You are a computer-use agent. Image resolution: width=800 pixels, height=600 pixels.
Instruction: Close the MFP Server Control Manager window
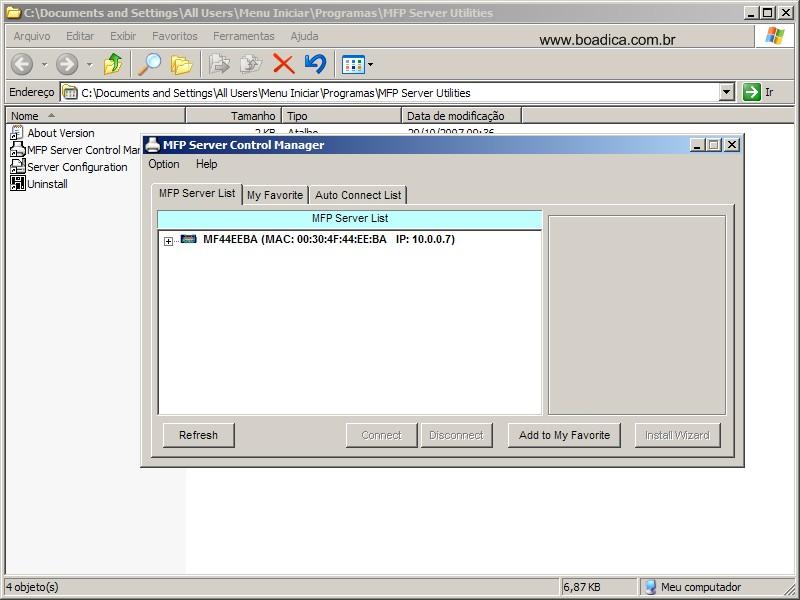[732, 145]
